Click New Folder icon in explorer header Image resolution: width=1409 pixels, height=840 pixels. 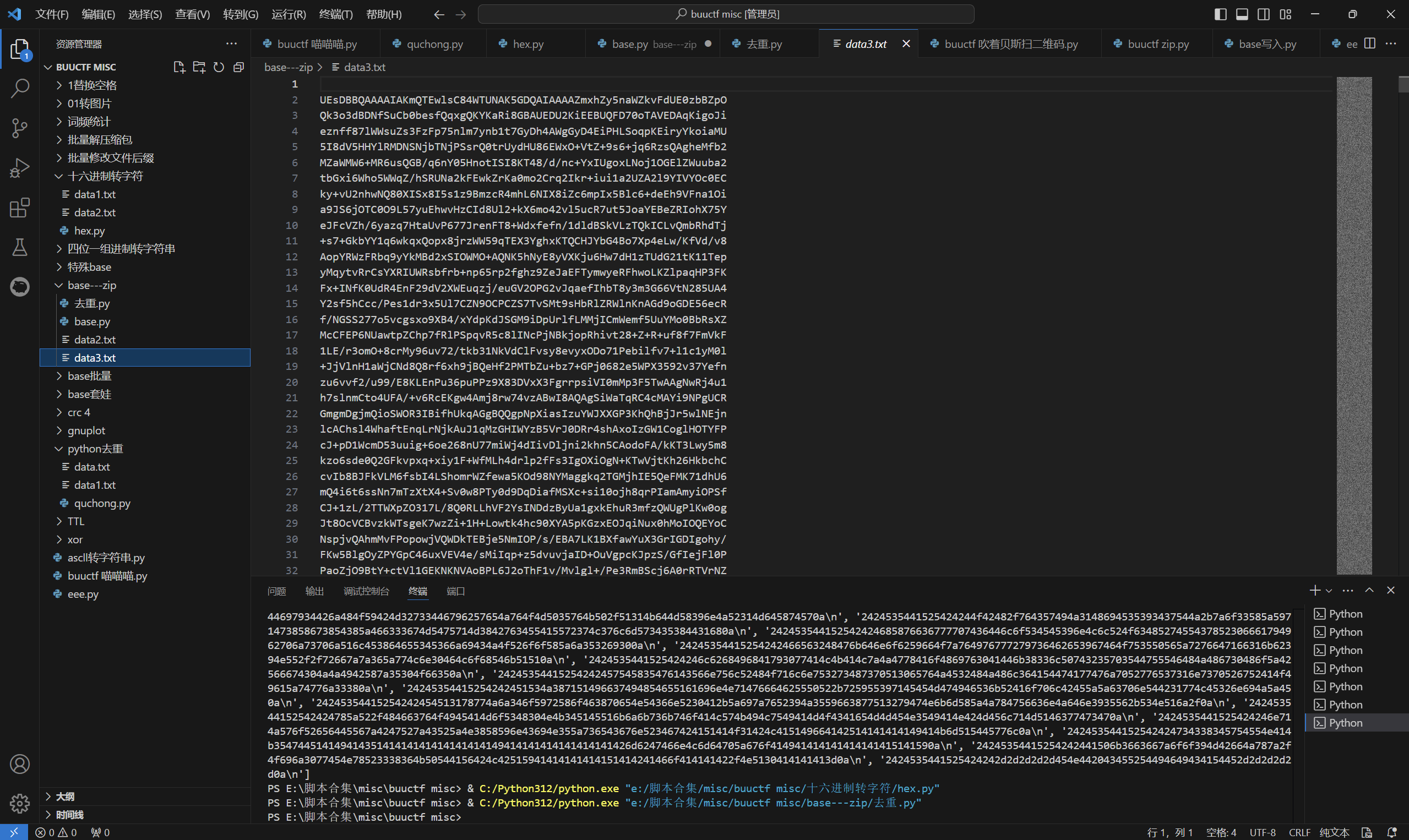[x=199, y=67]
